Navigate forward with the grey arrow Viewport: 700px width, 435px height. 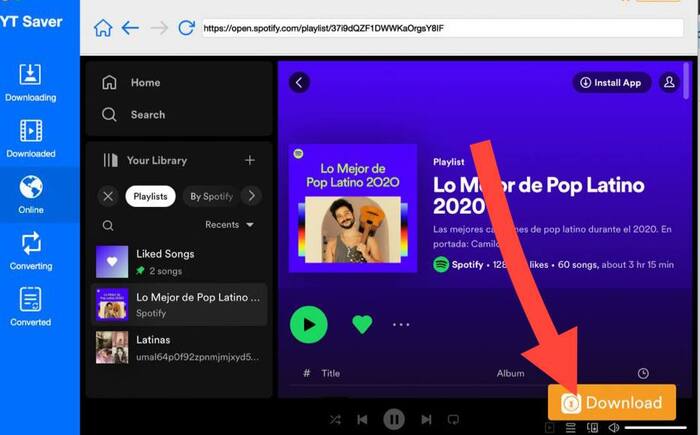(x=158, y=28)
